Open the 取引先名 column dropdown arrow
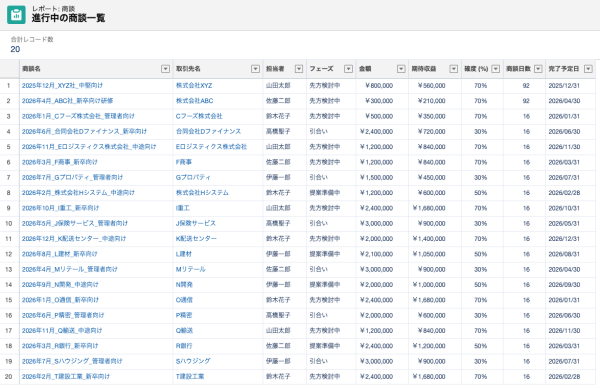Viewport: 600px width, 388px height. click(x=255, y=69)
